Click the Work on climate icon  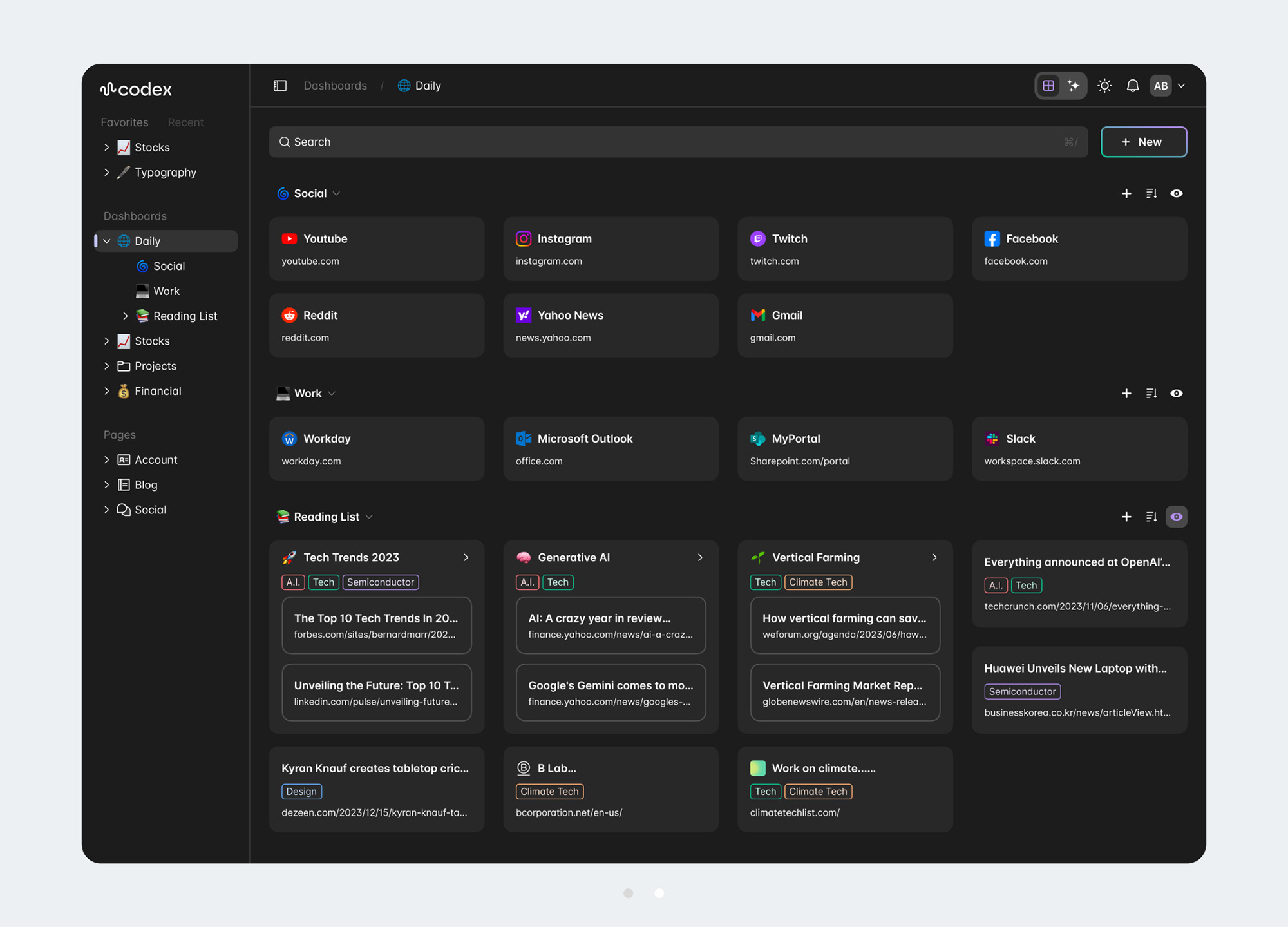tap(758, 768)
